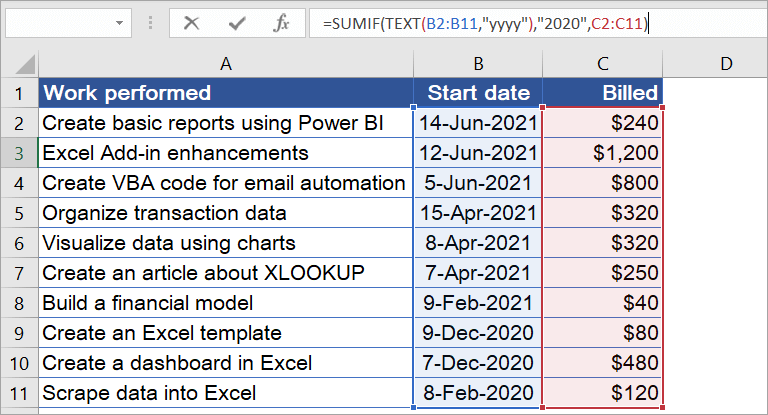Screen dimensions: 768x415
Task: Click the Cancel formula X icon
Action: click(191, 22)
